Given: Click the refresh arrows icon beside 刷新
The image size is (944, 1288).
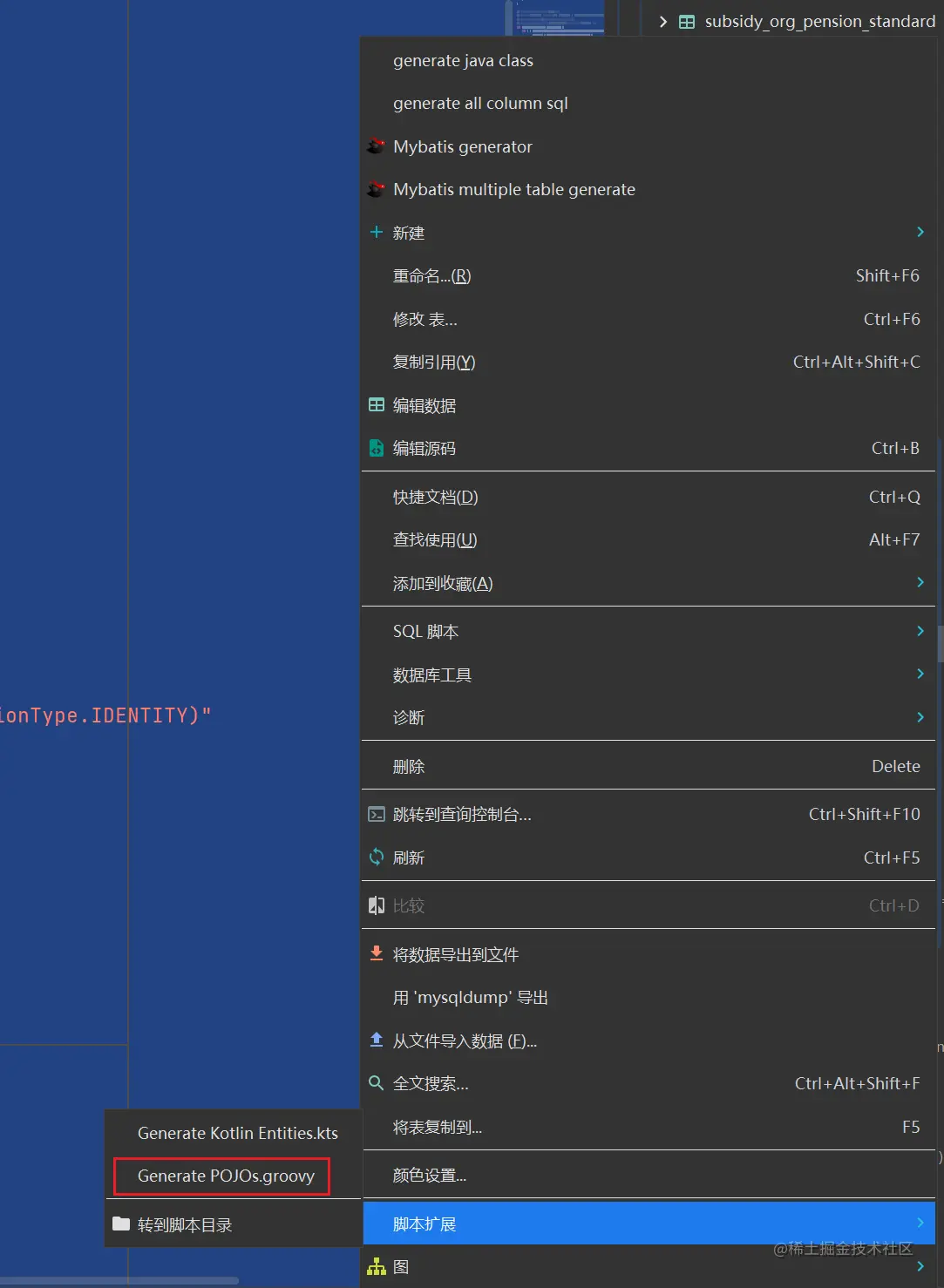Looking at the screenshot, I should 377,857.
